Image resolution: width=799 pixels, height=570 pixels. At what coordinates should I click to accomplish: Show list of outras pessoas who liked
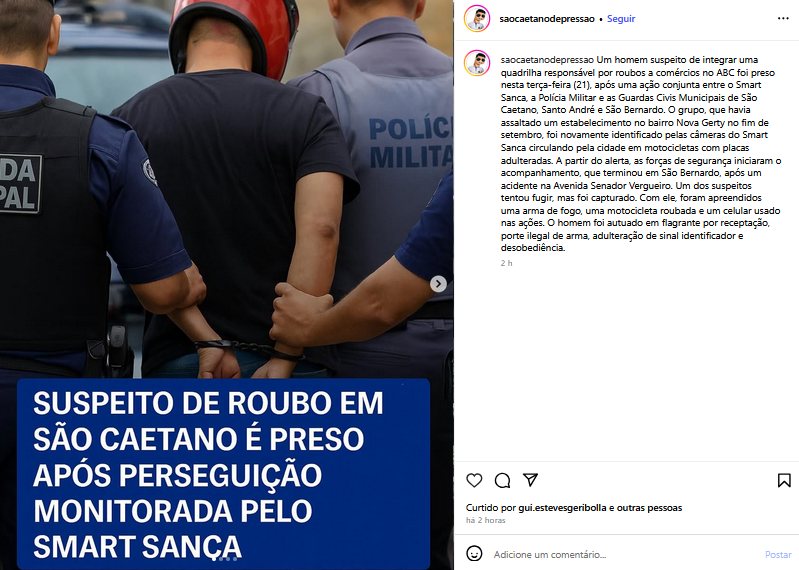pyautogui.click(x=649, y=507)
